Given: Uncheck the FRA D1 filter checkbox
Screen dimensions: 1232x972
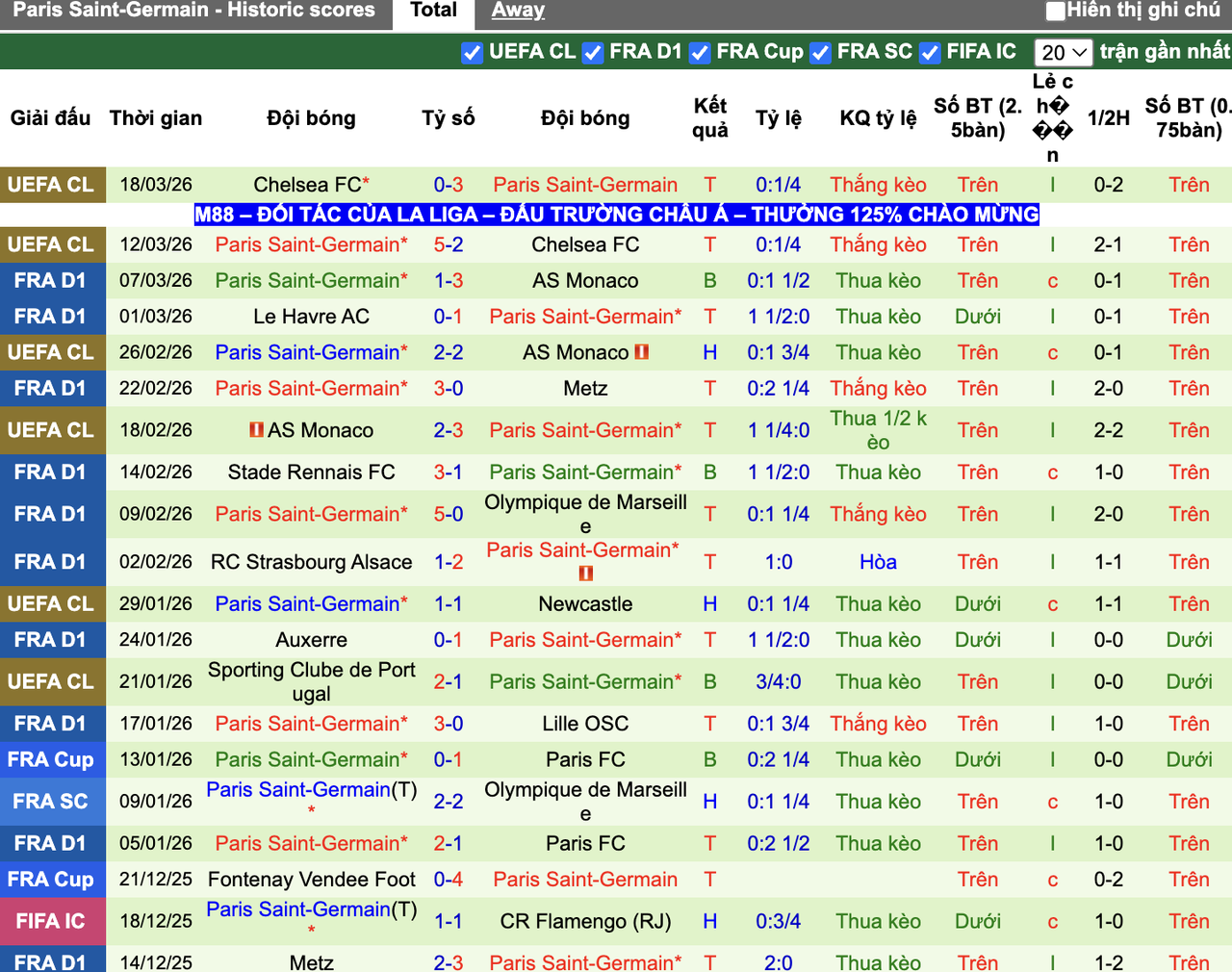Looking at the screenshot, I should (x=593, y=53).
